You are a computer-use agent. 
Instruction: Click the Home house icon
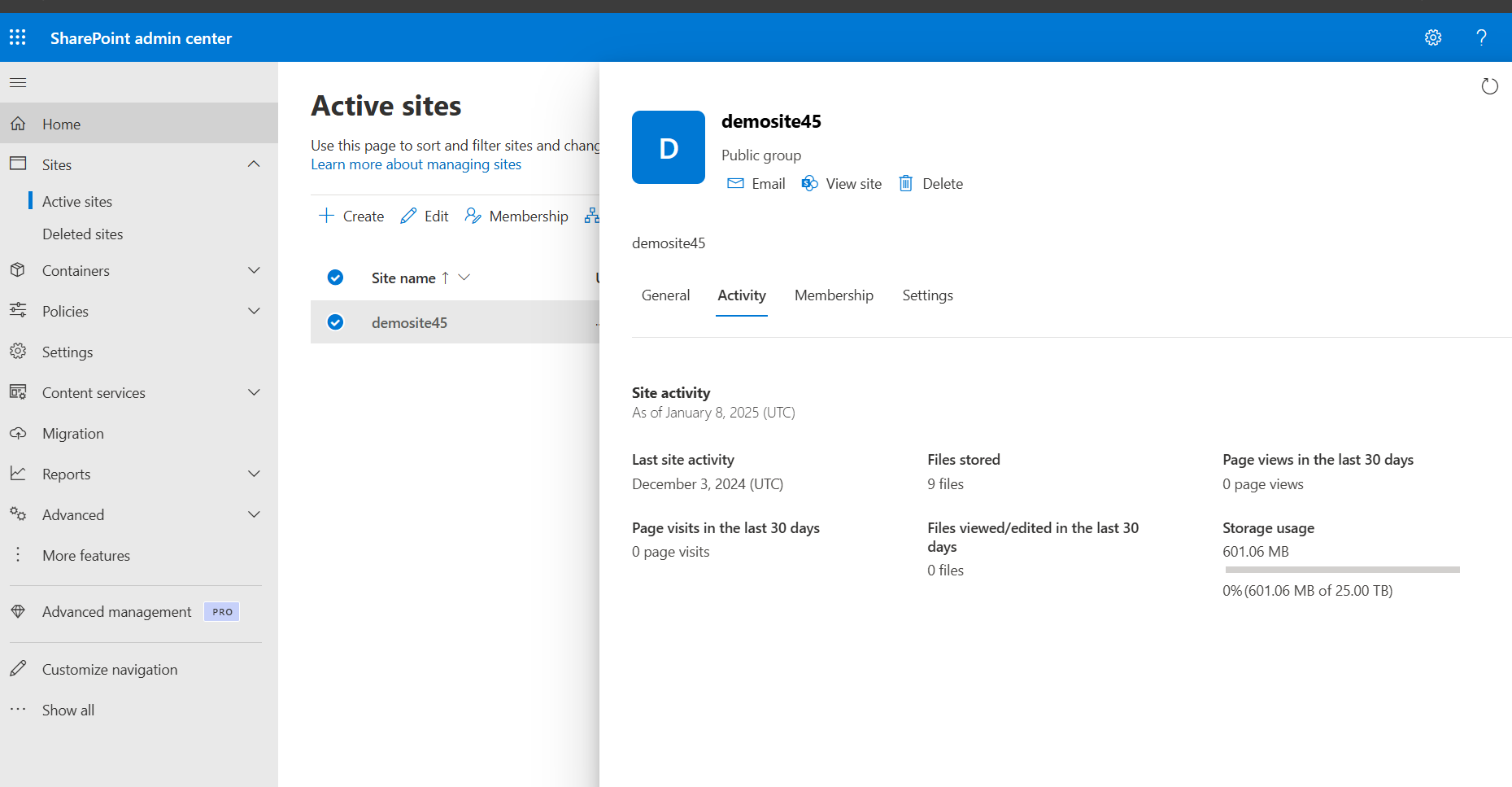[x=18, y=124]
